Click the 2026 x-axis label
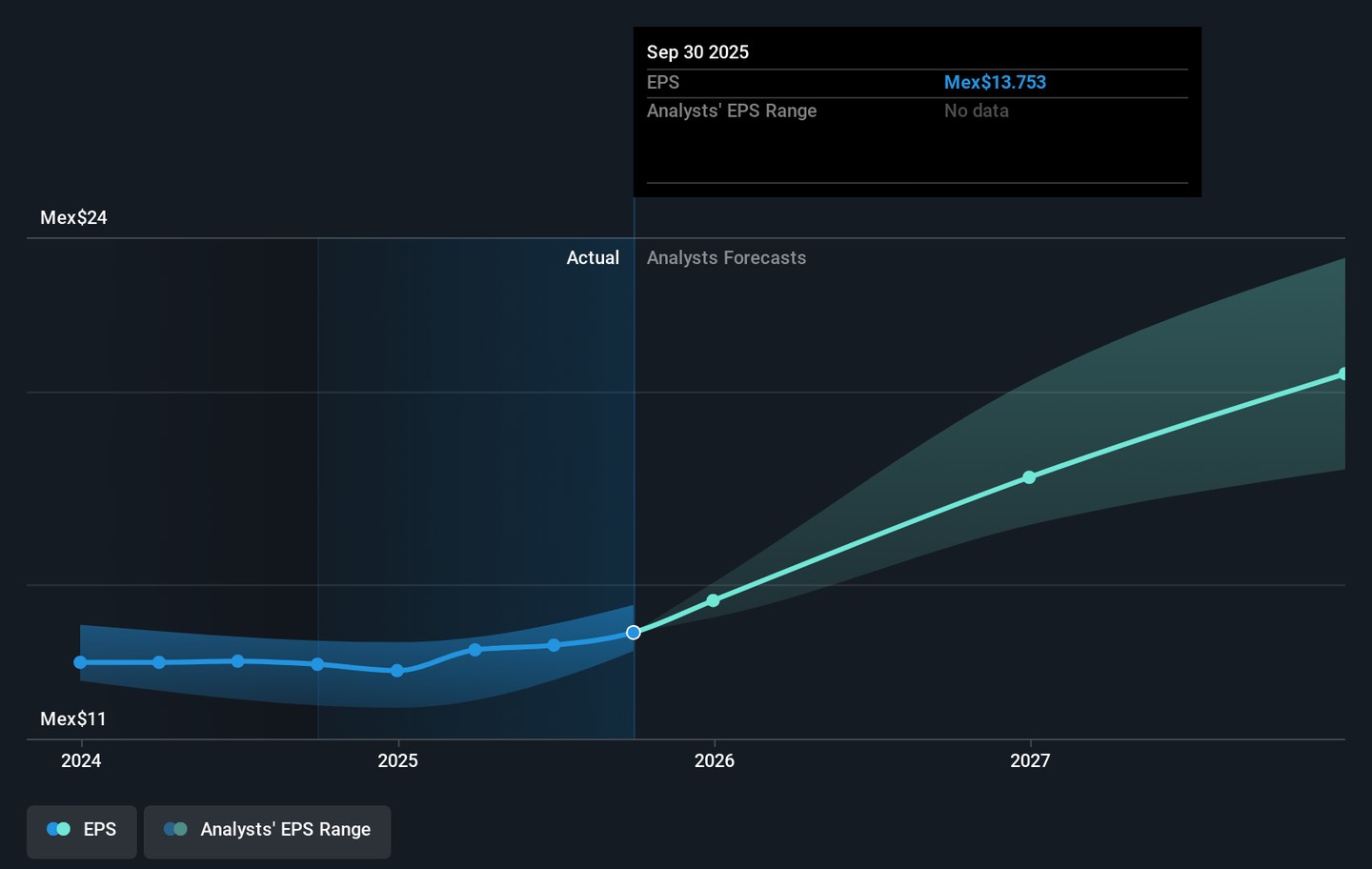The width and height of the screenshot is (1372, 869). click(x=714, y=760)
